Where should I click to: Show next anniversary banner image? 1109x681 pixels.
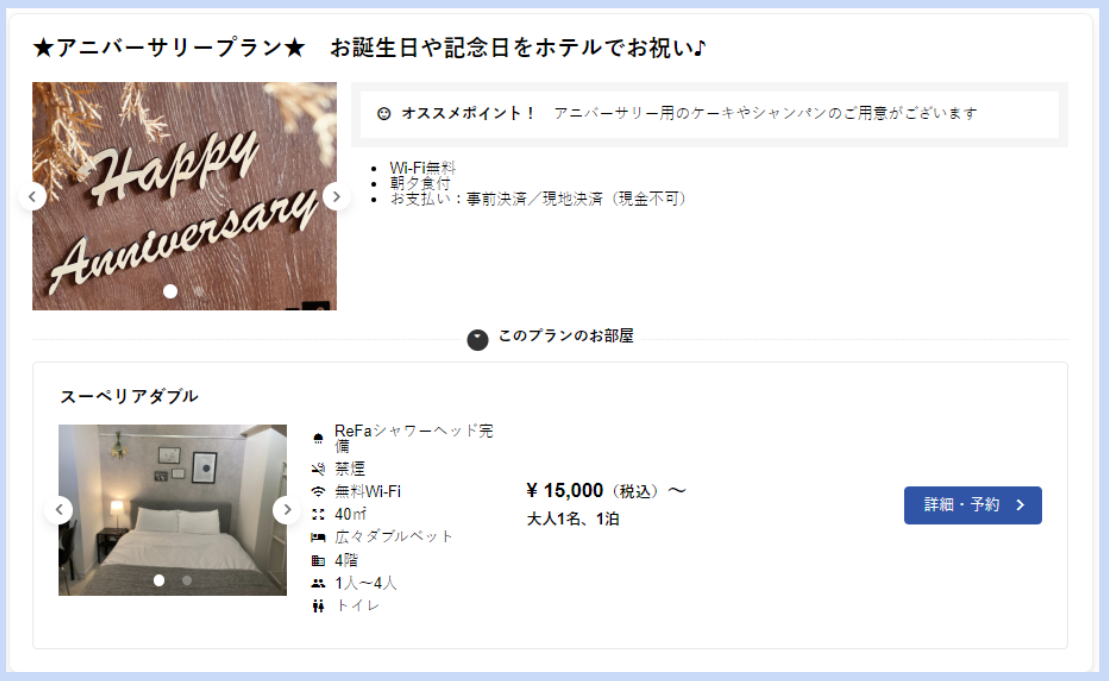337,197
